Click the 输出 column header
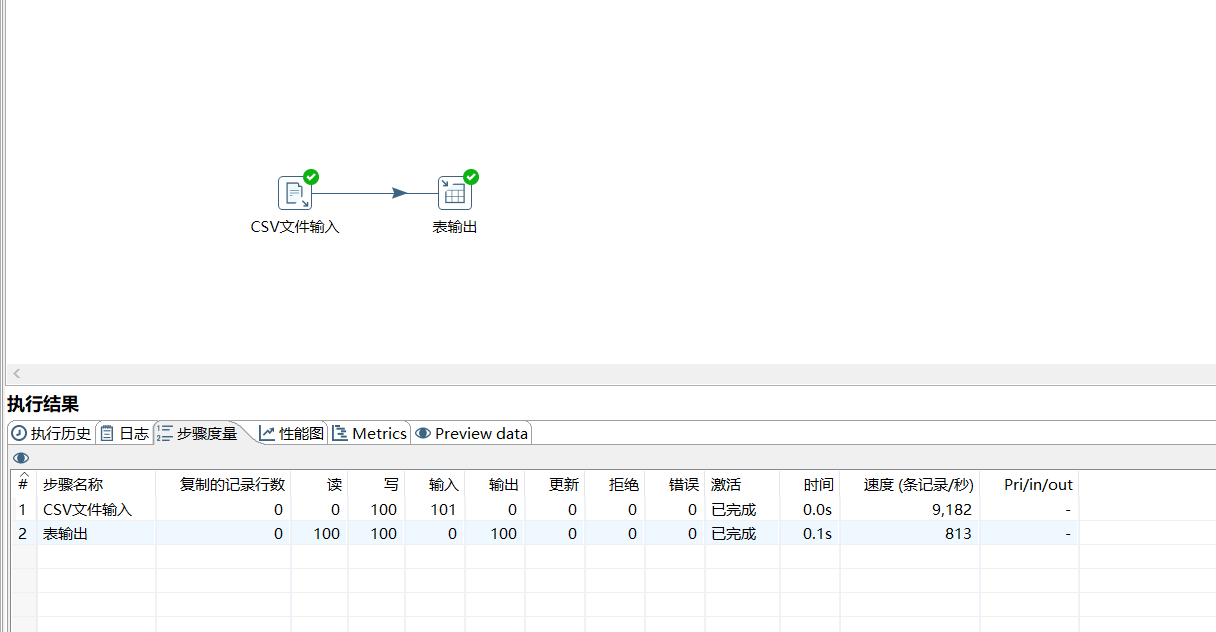Viewport: 1216px width, 632px height. (495, 484)
